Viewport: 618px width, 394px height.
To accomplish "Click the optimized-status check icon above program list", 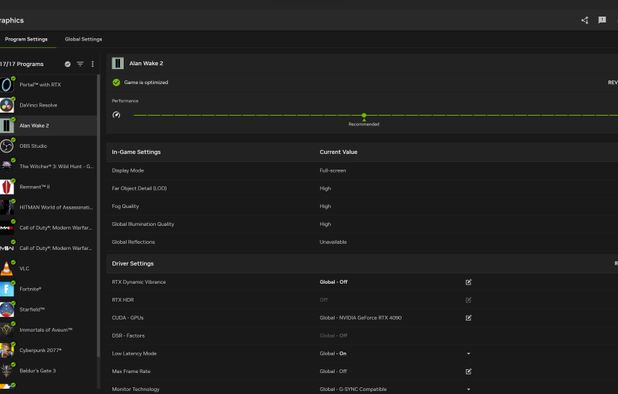I will 68,64.
